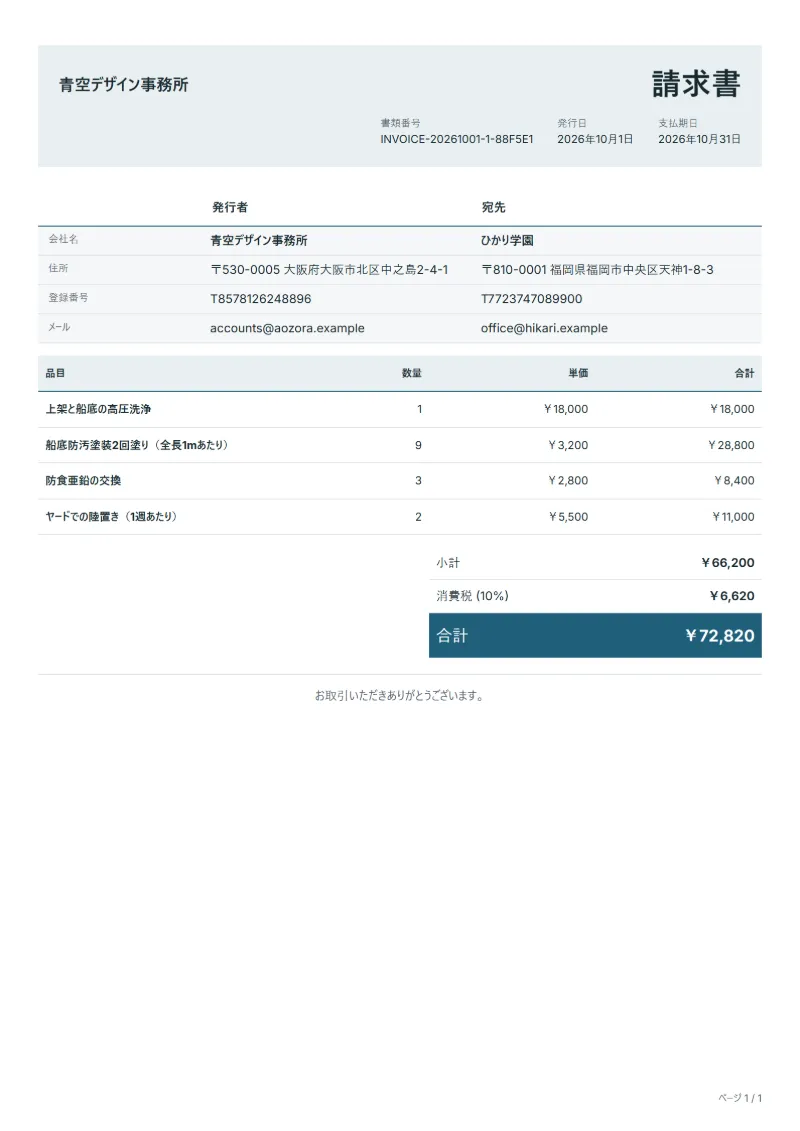Click unit price ￥18,000 for 高圧洗浄
800x1131 pixels.
[x=566, y=409]
